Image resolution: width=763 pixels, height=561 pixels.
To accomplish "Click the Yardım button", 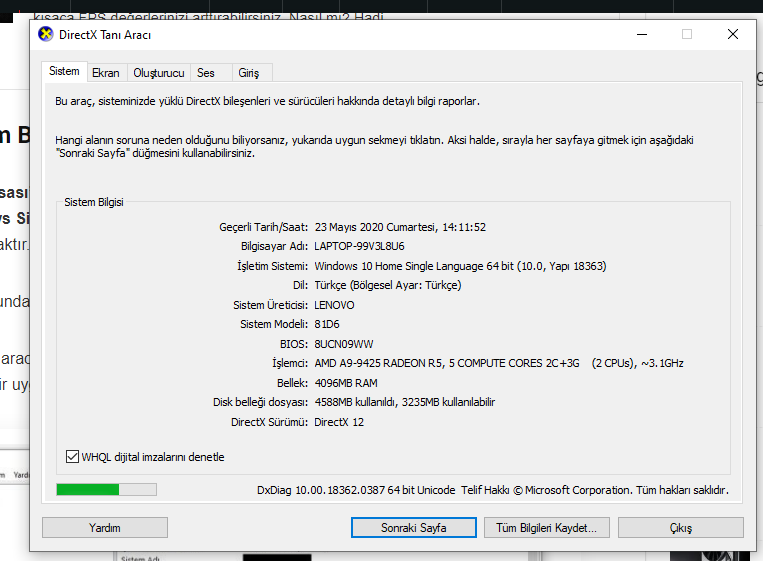I will click(x=105, y=528).
